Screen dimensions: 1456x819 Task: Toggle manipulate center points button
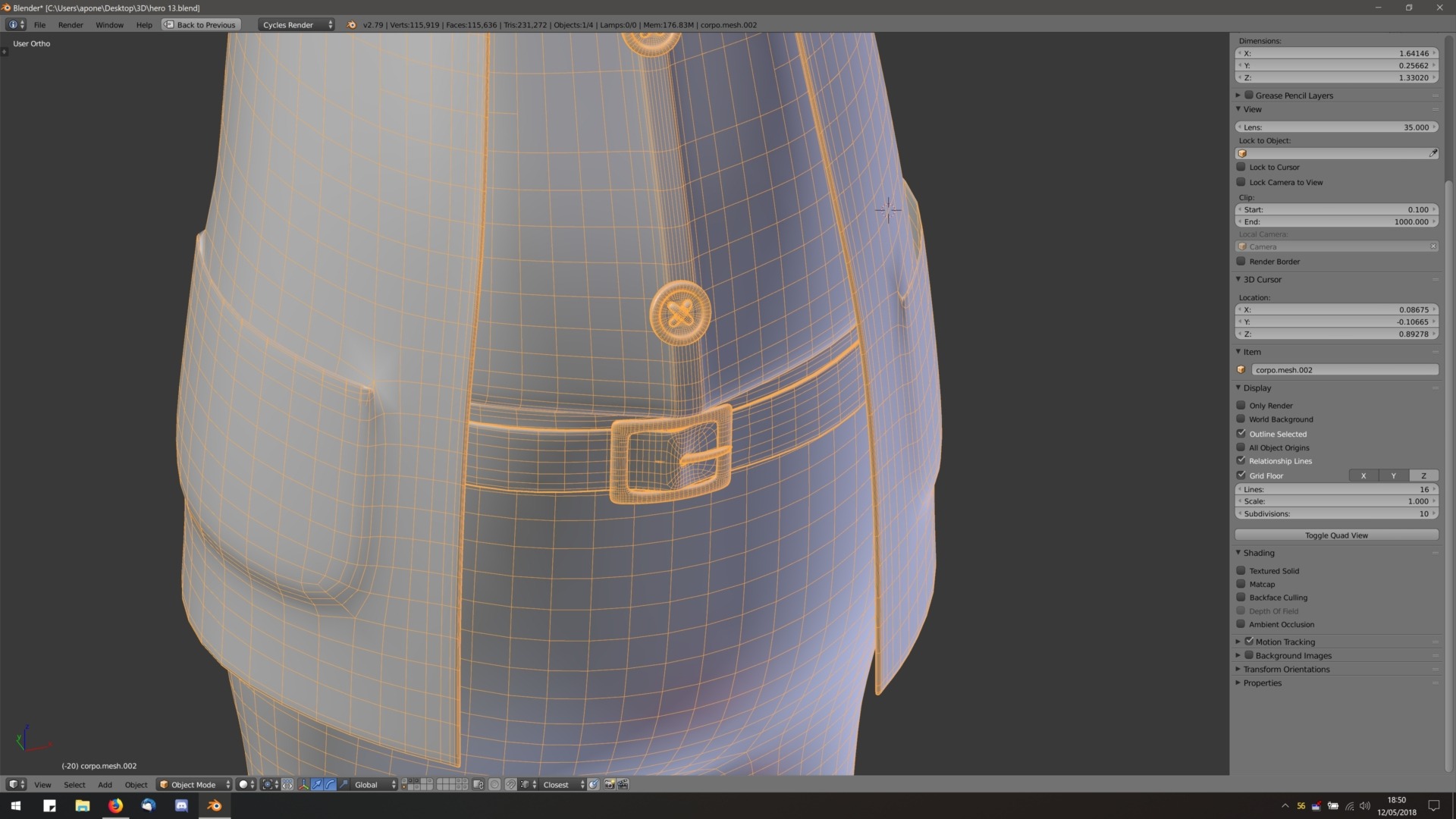[x=287, y=785]
